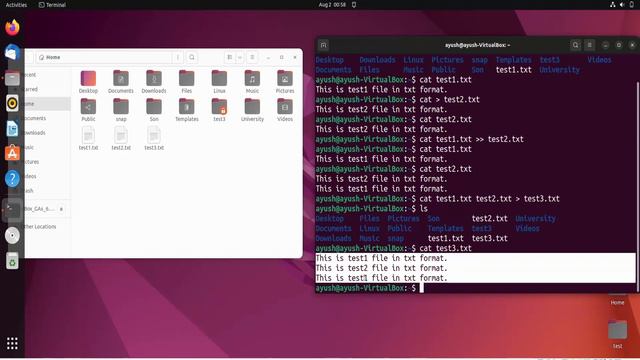Open the network icon in top bar
This screenshot has width=640, height=360.
[x=613, y=5]
